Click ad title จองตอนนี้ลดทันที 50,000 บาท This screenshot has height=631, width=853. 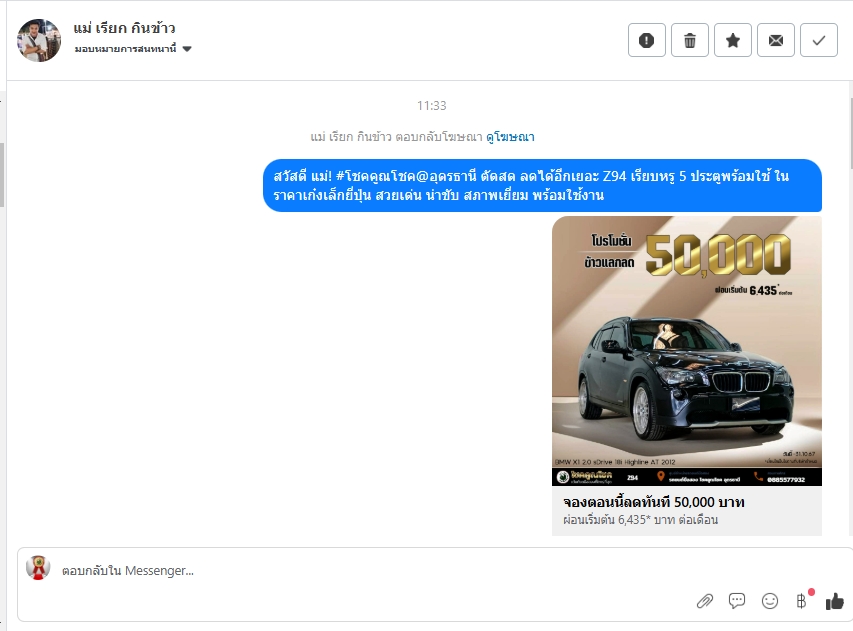point(654,502)
